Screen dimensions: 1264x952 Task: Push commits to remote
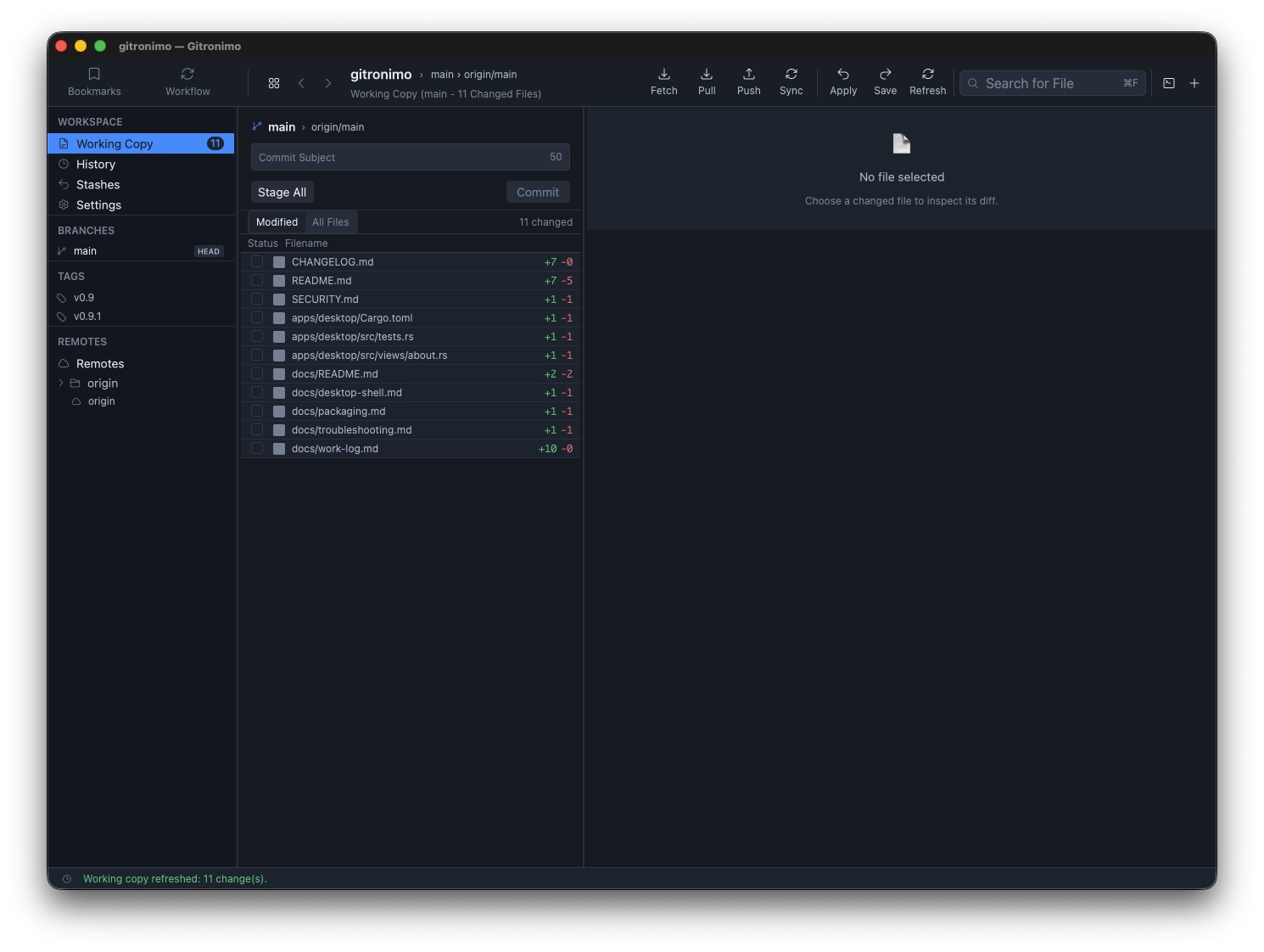point(749,82)
